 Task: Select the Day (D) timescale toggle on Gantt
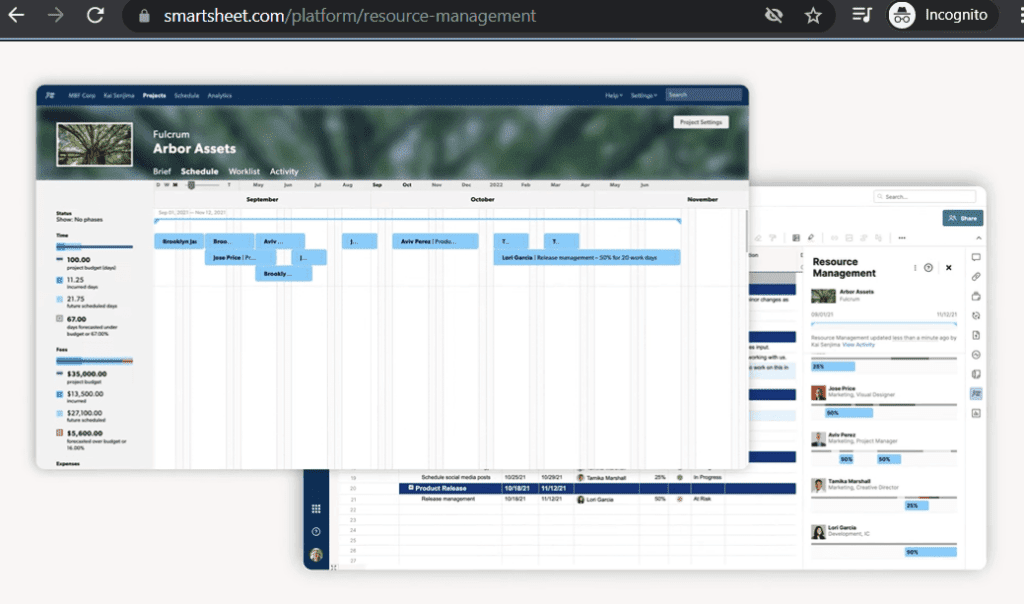(158, 186)
